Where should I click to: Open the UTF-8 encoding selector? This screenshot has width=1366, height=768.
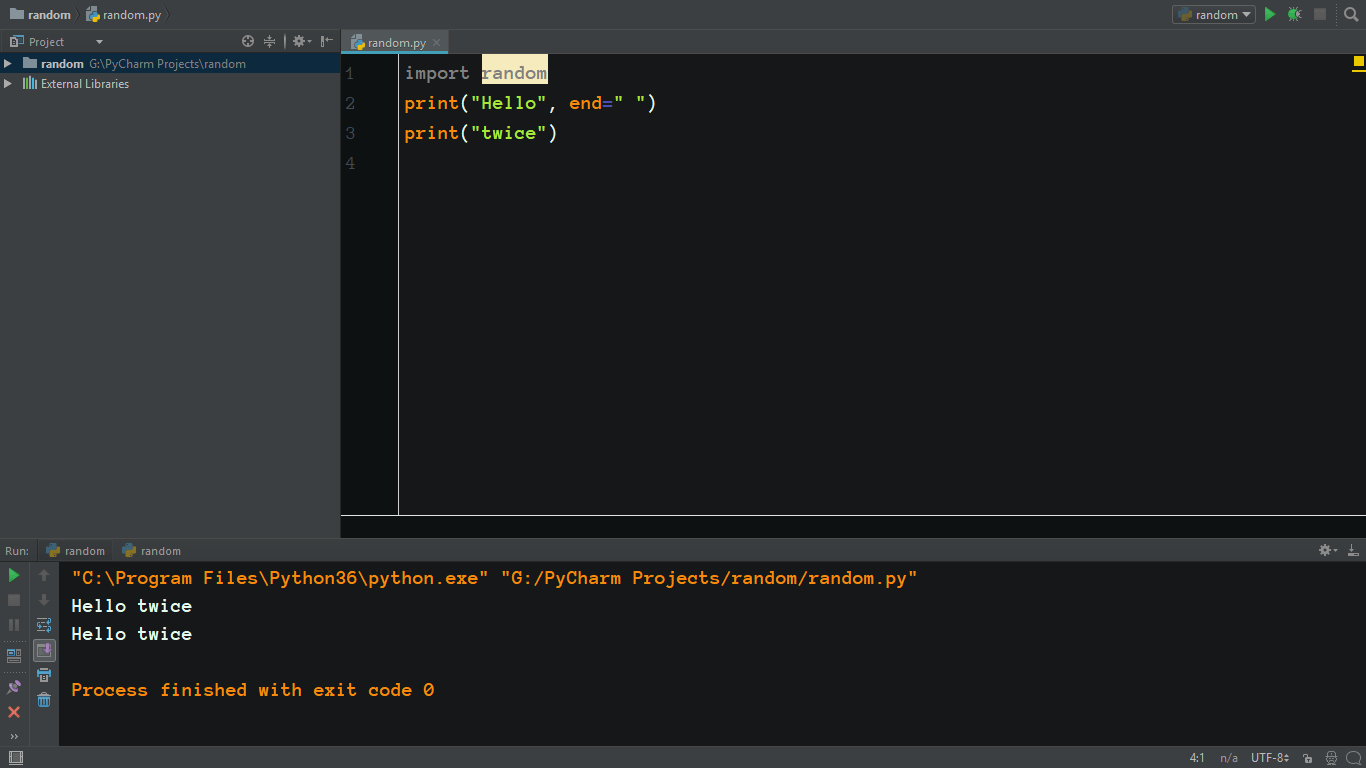[1268, 758]
